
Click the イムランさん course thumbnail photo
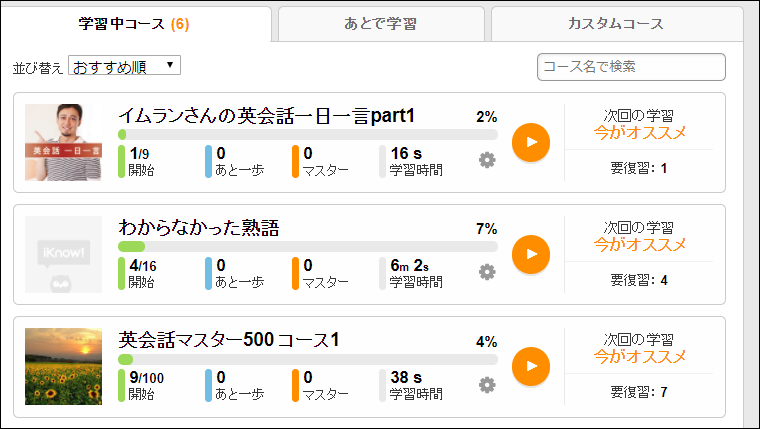(x=63, y=142)
